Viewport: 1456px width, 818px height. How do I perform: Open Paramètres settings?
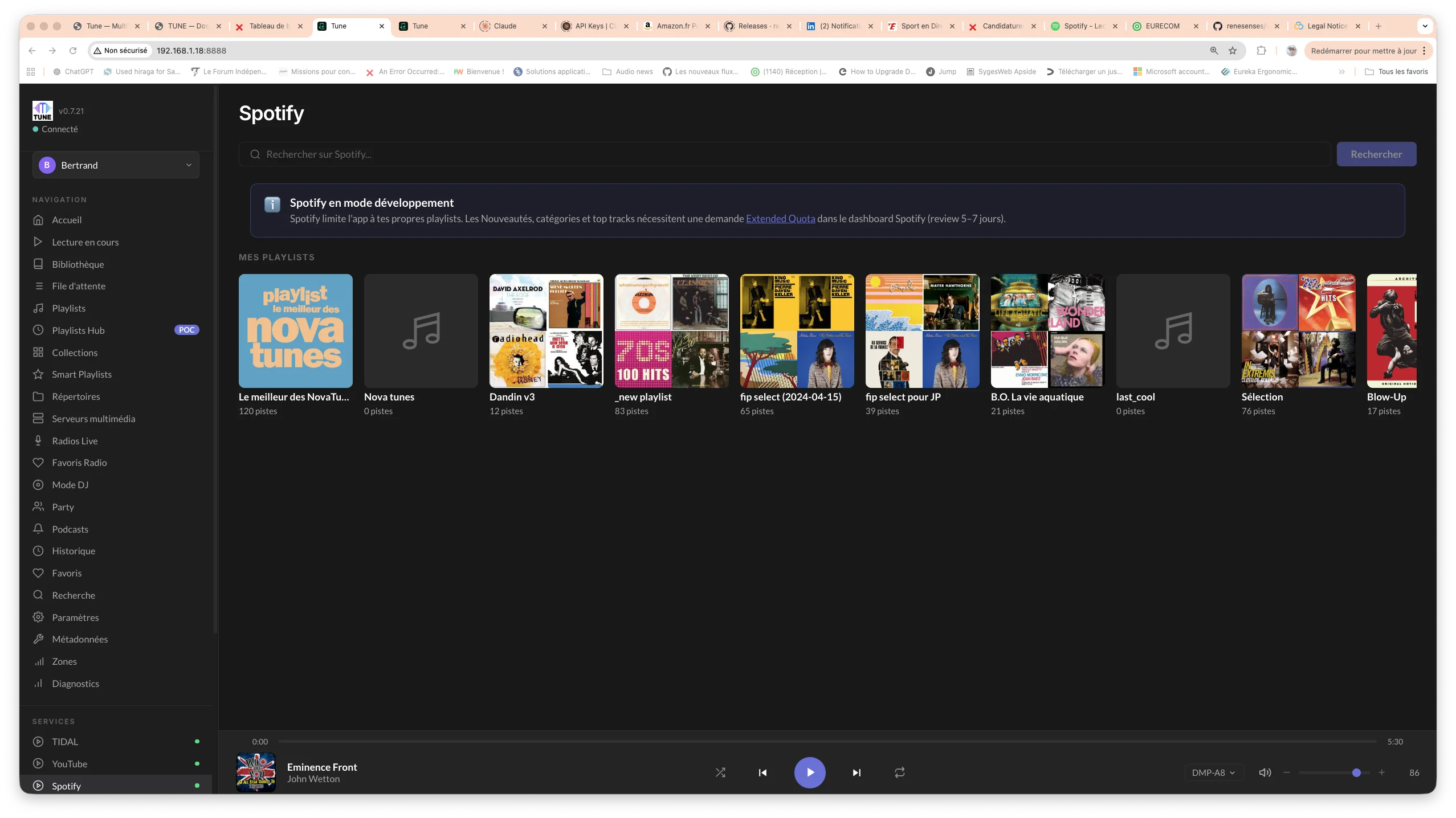(x=116, y=617)
